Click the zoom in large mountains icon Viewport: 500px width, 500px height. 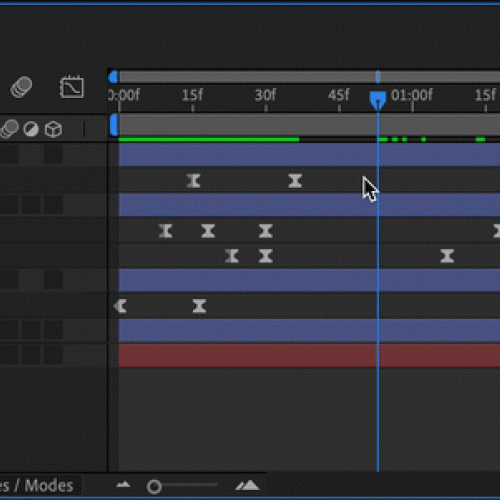(247, 485)
